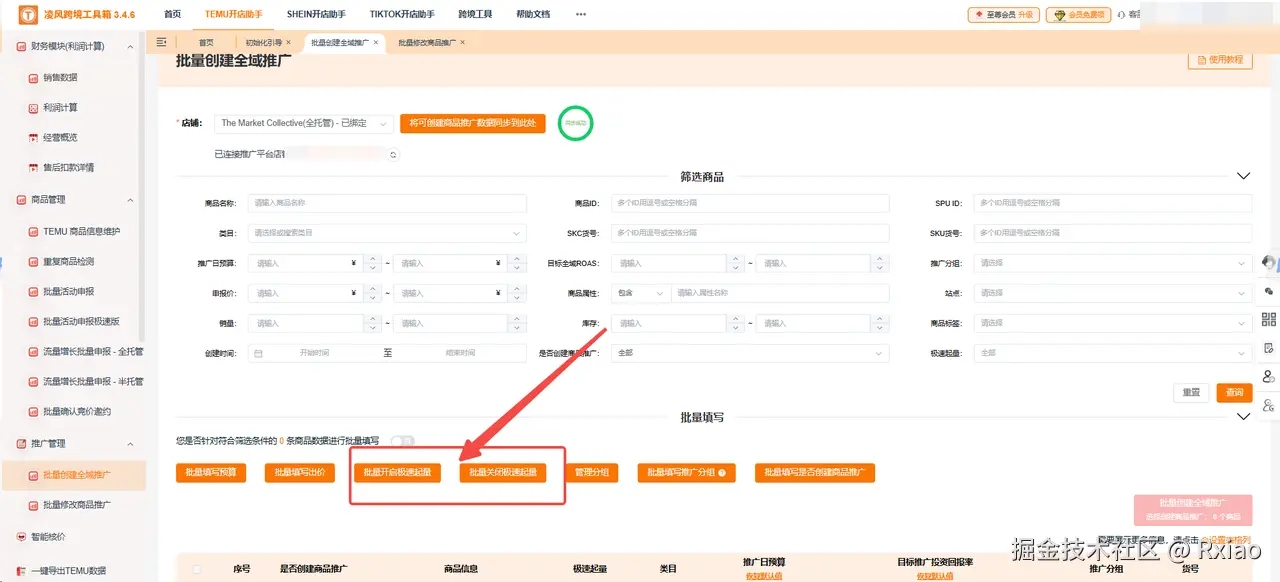Open the 极速起量 filter dropdown
This screenshot has width=1280, height=582.
(1112, 353)
